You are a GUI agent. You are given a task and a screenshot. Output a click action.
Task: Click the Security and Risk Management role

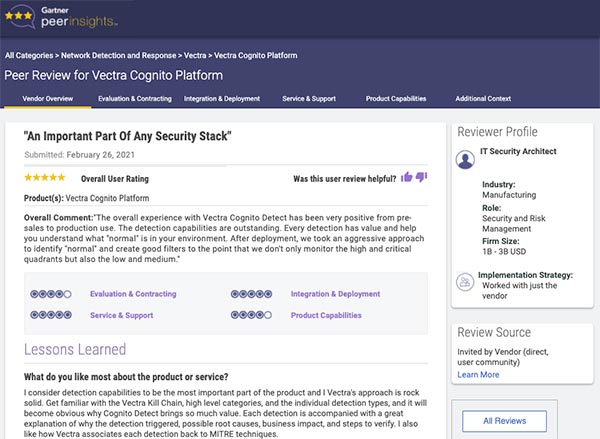(514, 224)
